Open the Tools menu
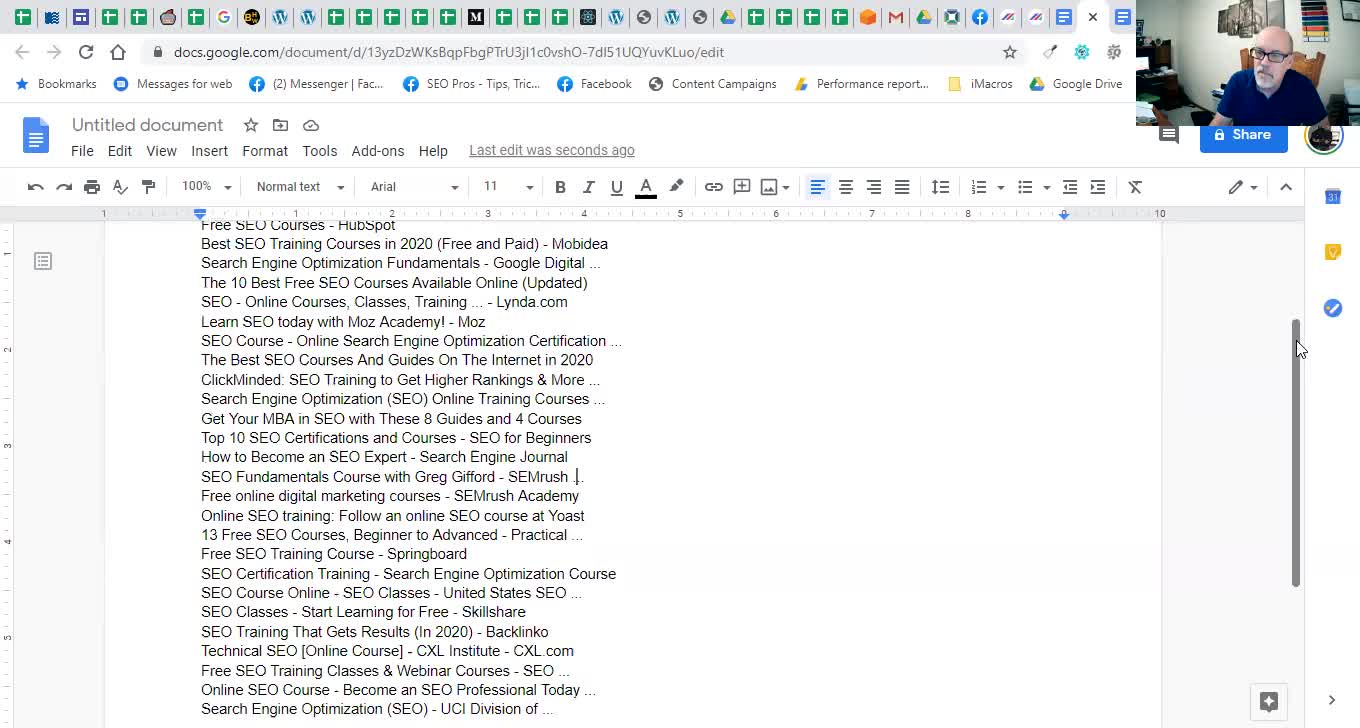The width and height of the screenshot is (1360, 728). click(x=320, y=151)
